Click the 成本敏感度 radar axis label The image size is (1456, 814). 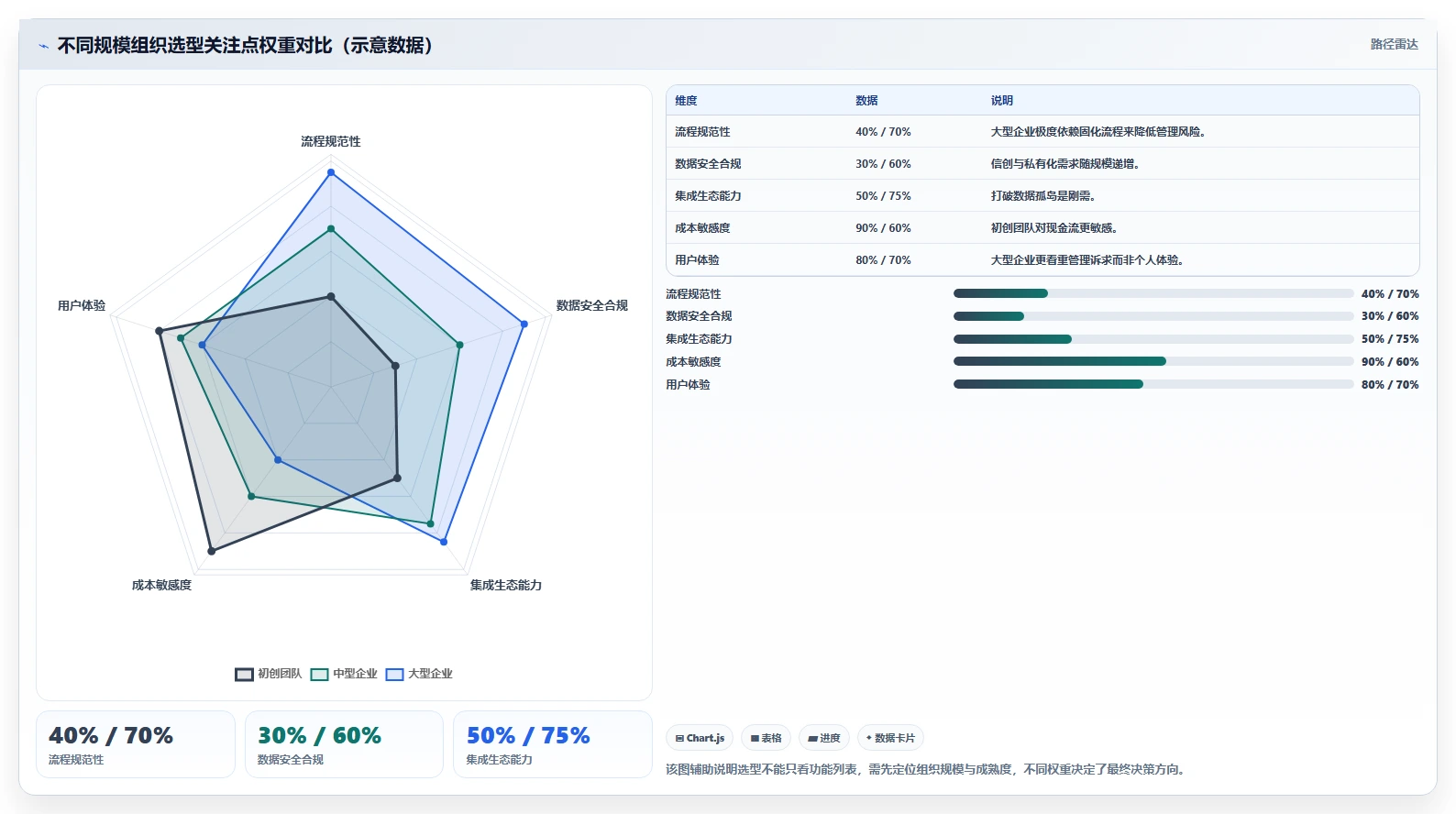[x=161, y=585]
